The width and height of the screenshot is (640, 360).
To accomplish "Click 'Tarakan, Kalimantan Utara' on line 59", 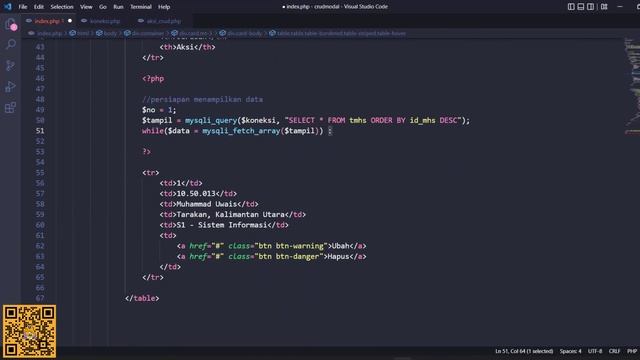I will click(231, 214).
